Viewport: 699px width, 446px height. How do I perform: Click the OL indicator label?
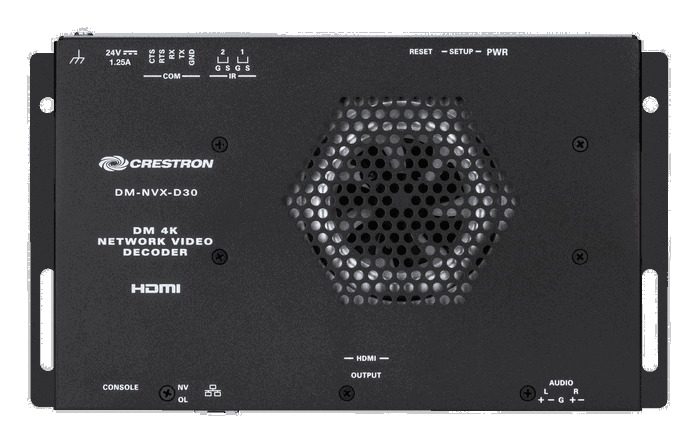point(183,400)
